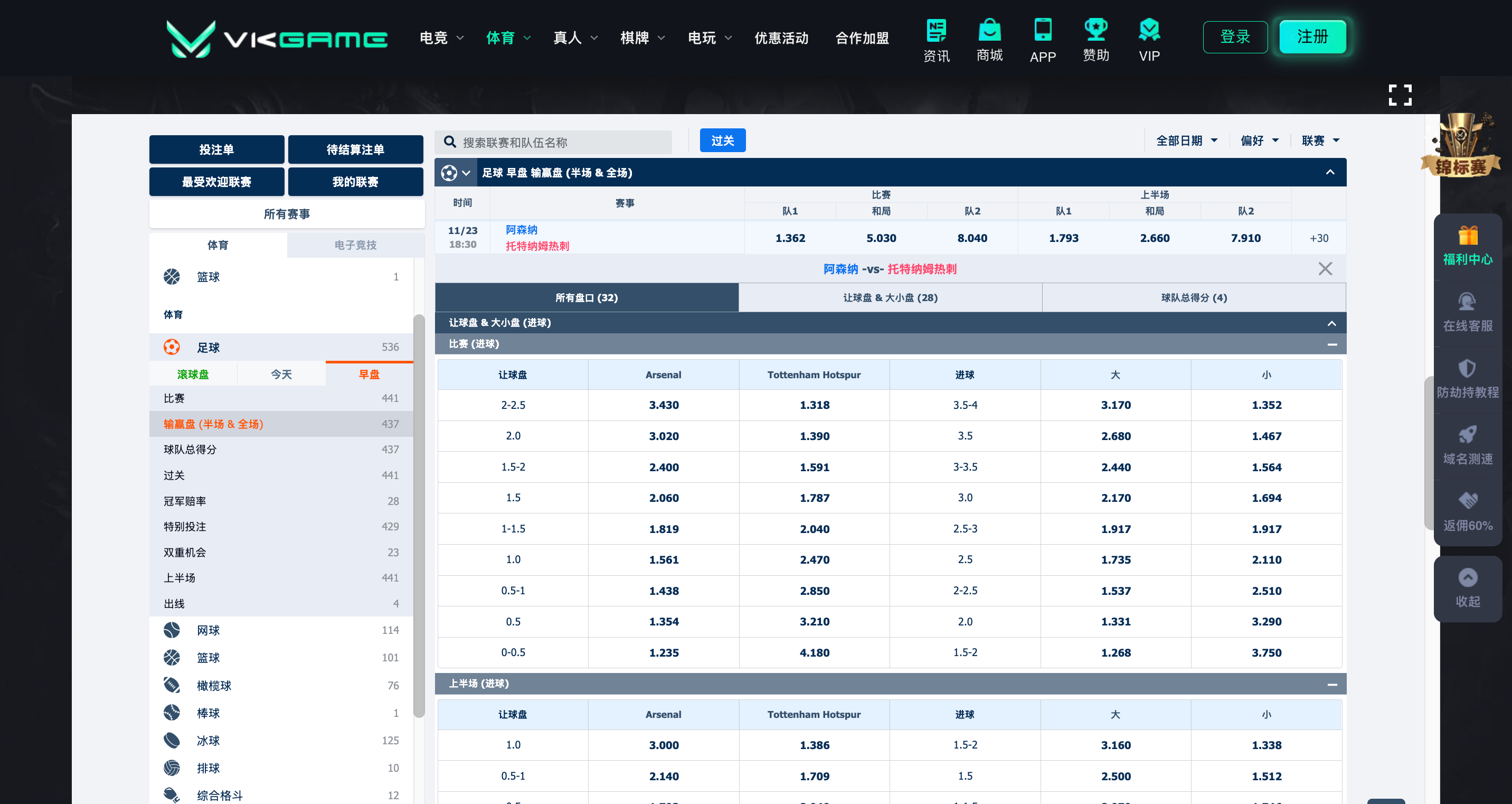Select the 排球 volleyball icon
This screenshot has width=1512, height=804.
tap(172, 768)
